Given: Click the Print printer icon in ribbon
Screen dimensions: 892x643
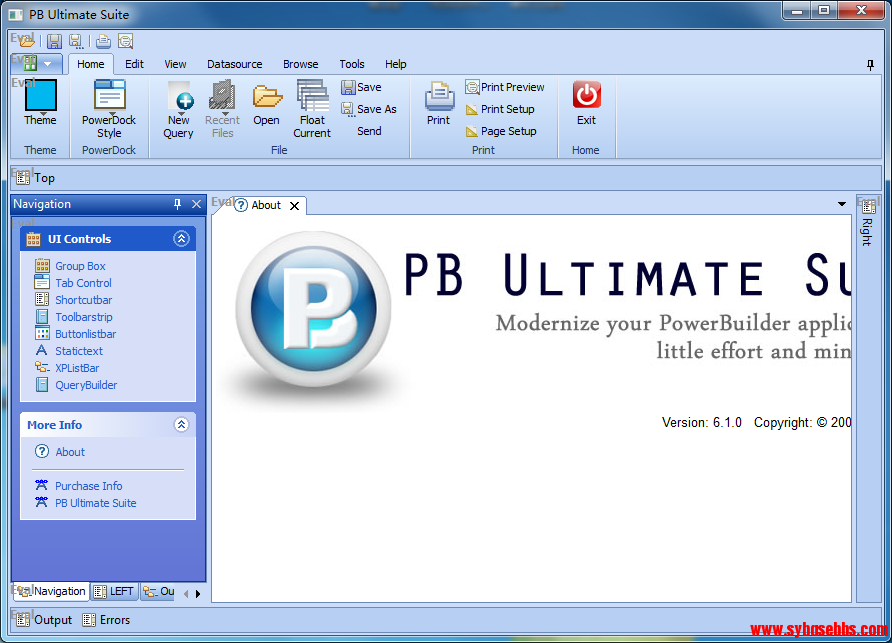Looking at the screenshot, I should [439, 97].
